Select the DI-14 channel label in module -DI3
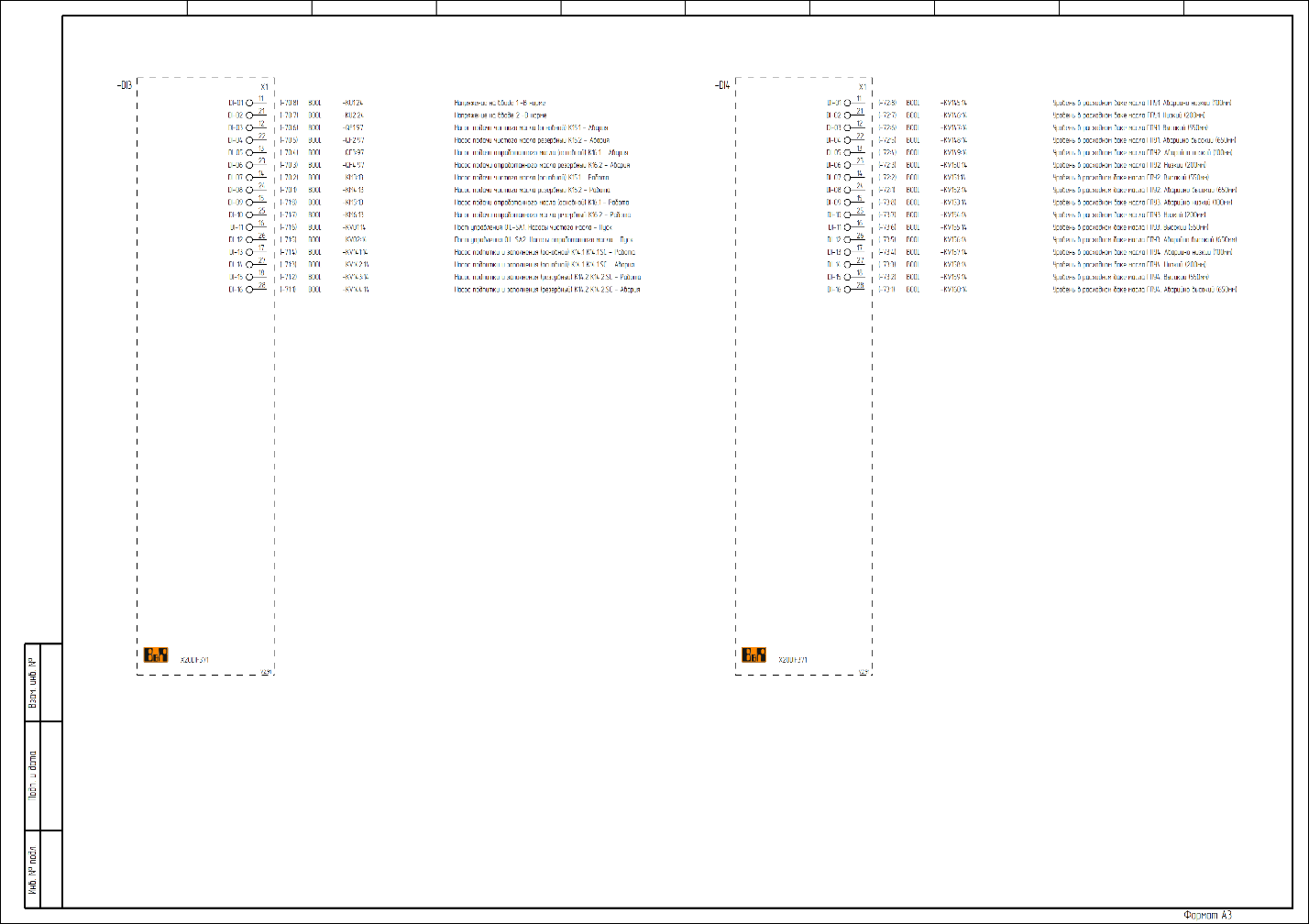This screenshot has width=1309, height=924. 236,265
